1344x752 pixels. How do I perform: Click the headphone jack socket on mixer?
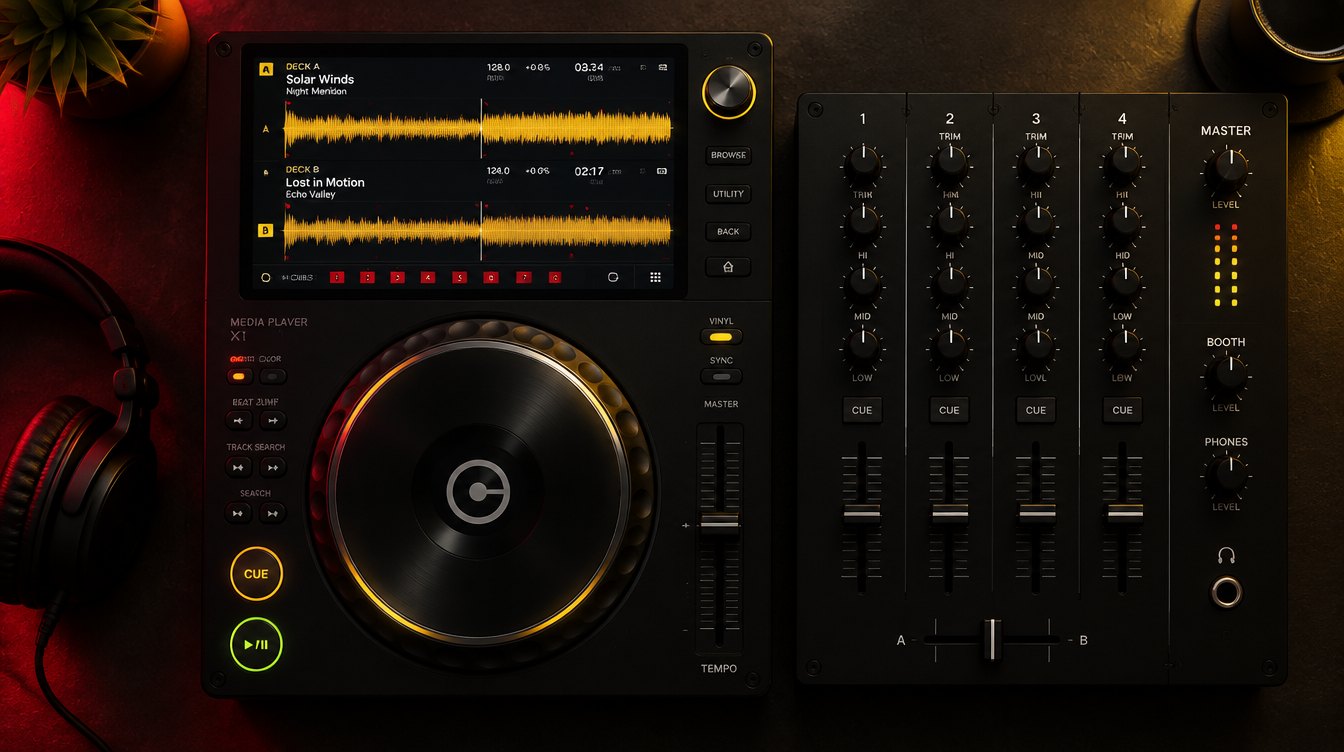1227,591
